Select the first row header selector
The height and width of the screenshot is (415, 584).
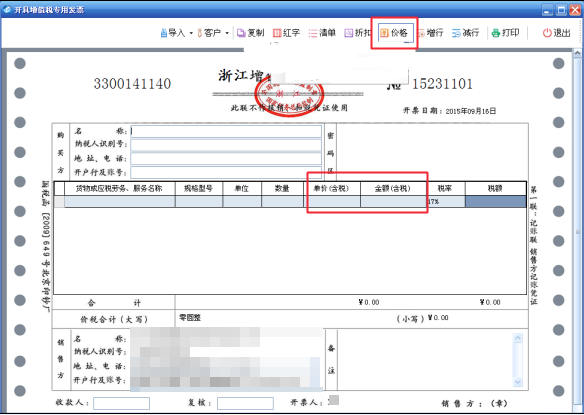point(59,202)
